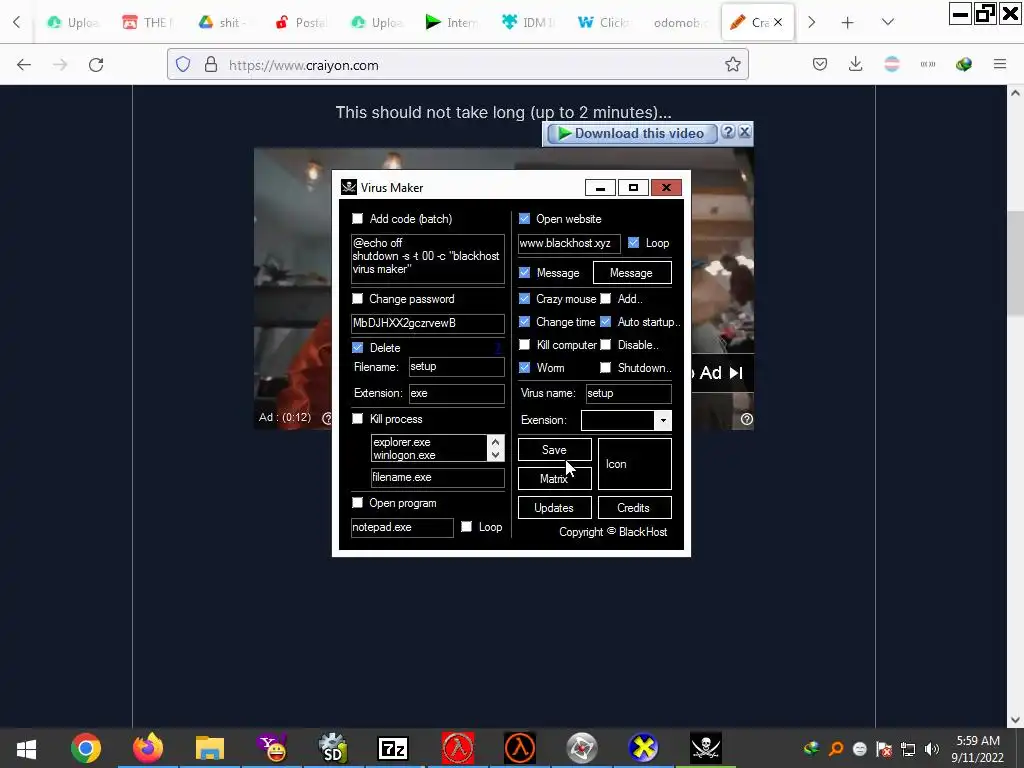Switch to the THE tab

[x=147, y=23]
